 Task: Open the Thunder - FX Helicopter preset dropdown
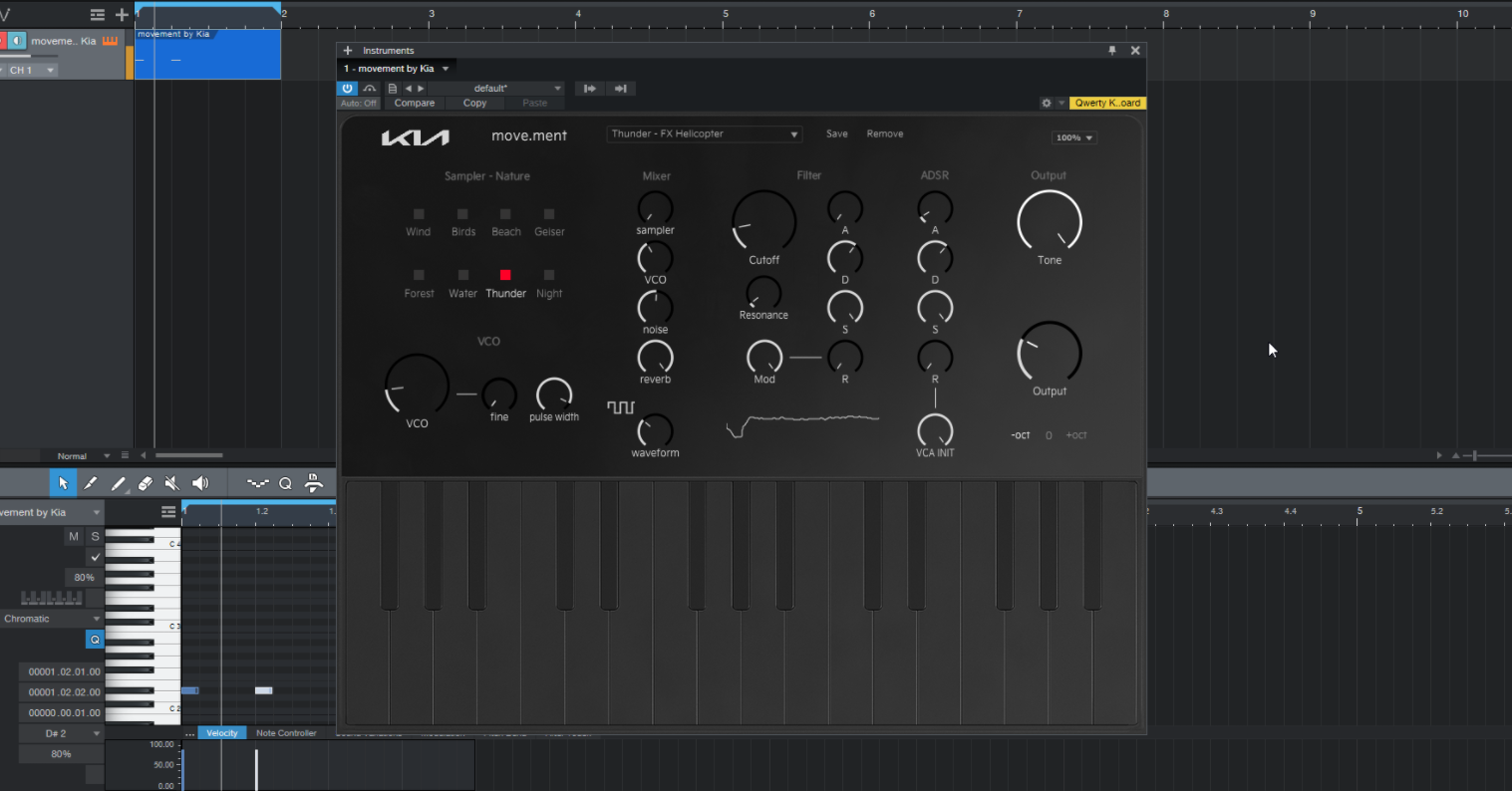point(704,133)
